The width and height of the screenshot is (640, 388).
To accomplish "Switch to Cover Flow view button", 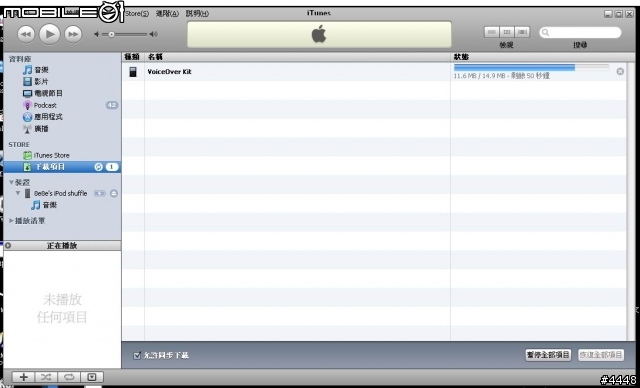I will (x=522, y=32).
